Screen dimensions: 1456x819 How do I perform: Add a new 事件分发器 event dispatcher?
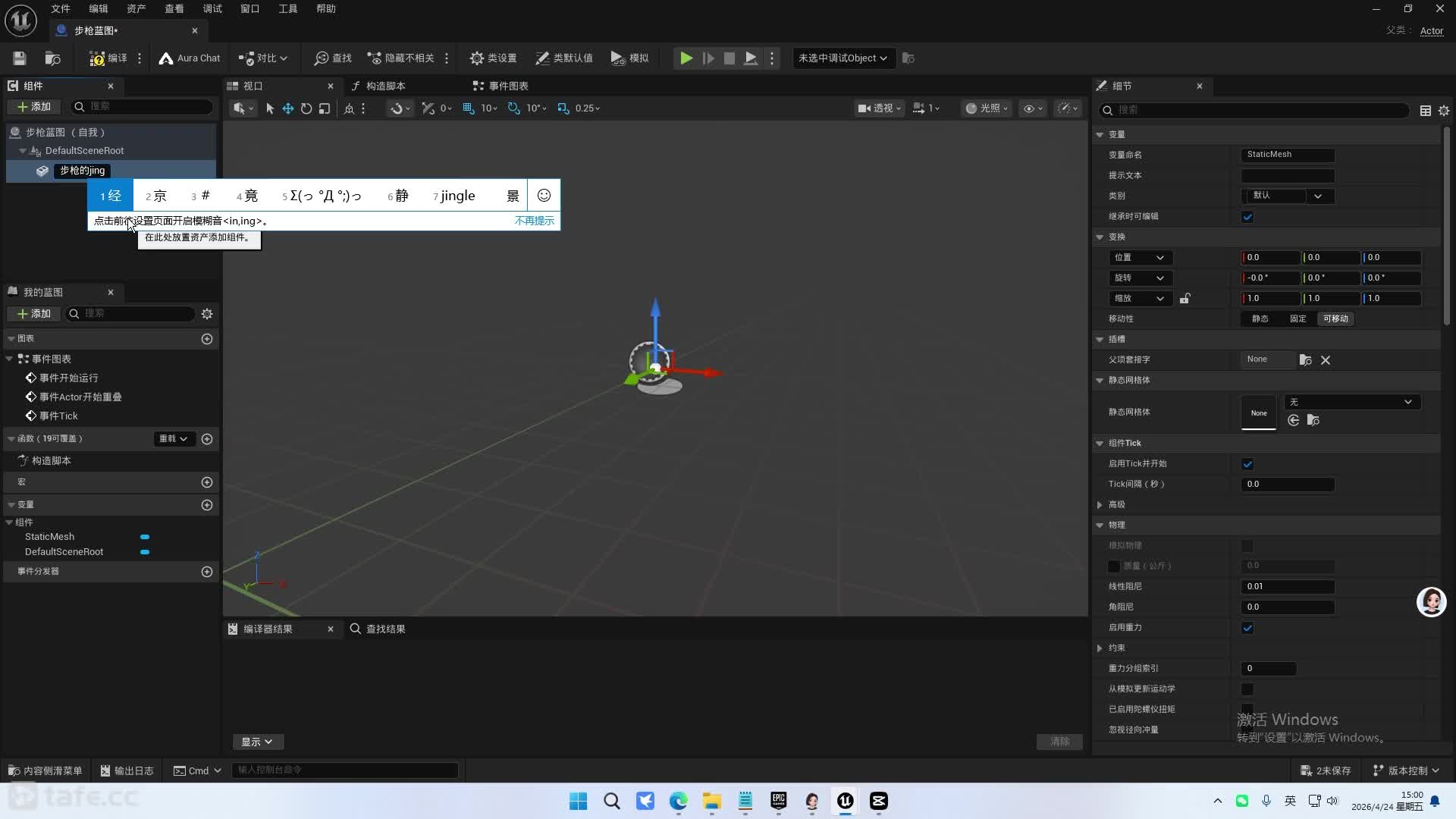click(x=207, y=572)
